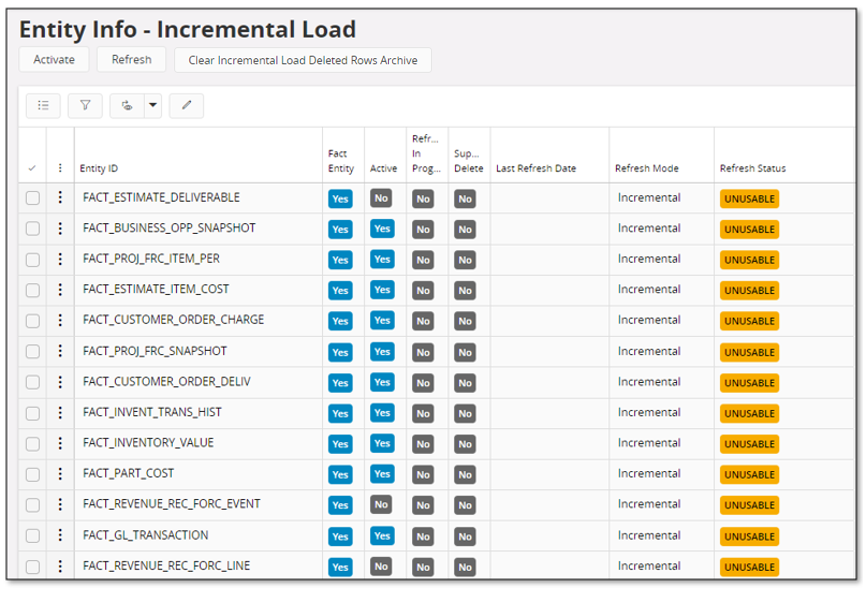Image resolution: width=863 pixels, height=589 pixels.
Task: Open the kebab menu for FACT_INVENTORY_VALUE
Action: [60, 444]
